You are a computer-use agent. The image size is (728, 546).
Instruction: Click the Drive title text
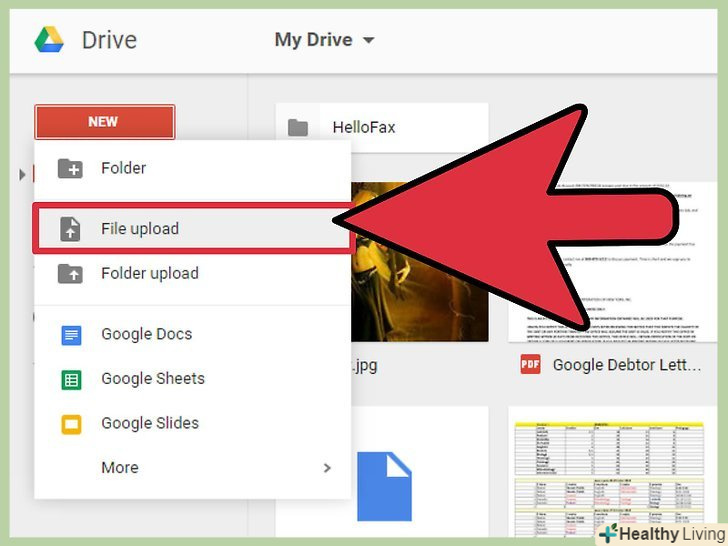pos(110,40)
